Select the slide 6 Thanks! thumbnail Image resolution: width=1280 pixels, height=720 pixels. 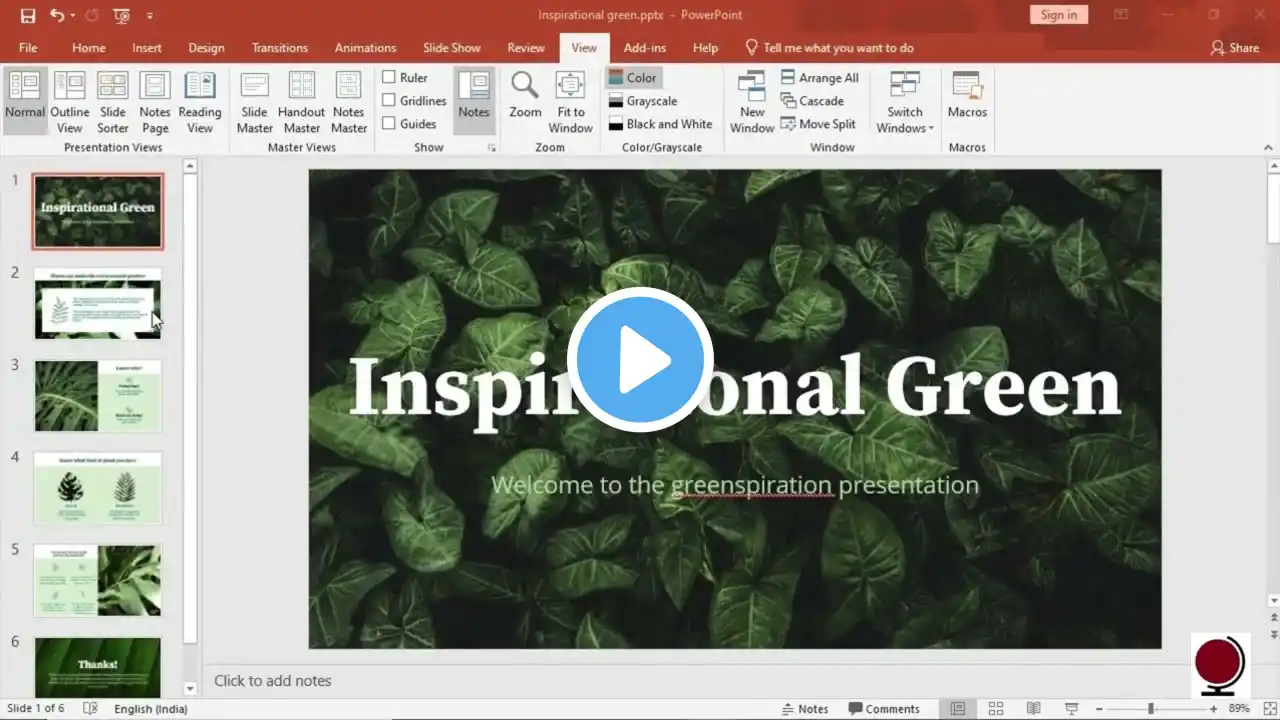tap(98, 667)
